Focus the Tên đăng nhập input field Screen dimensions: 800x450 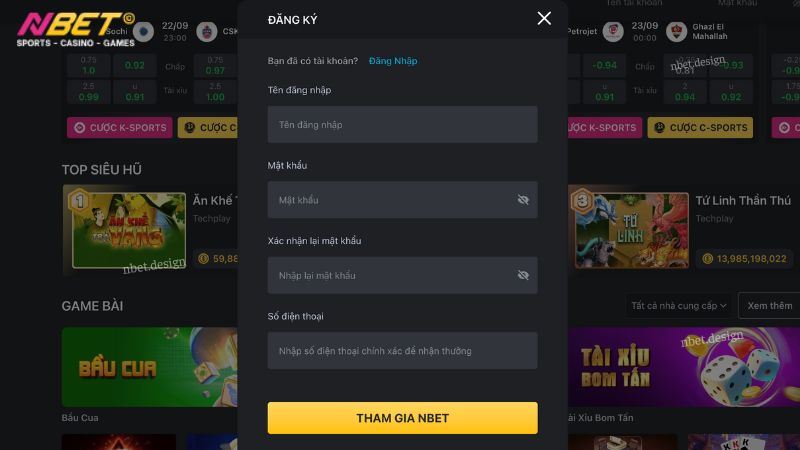tap(403, 124)
